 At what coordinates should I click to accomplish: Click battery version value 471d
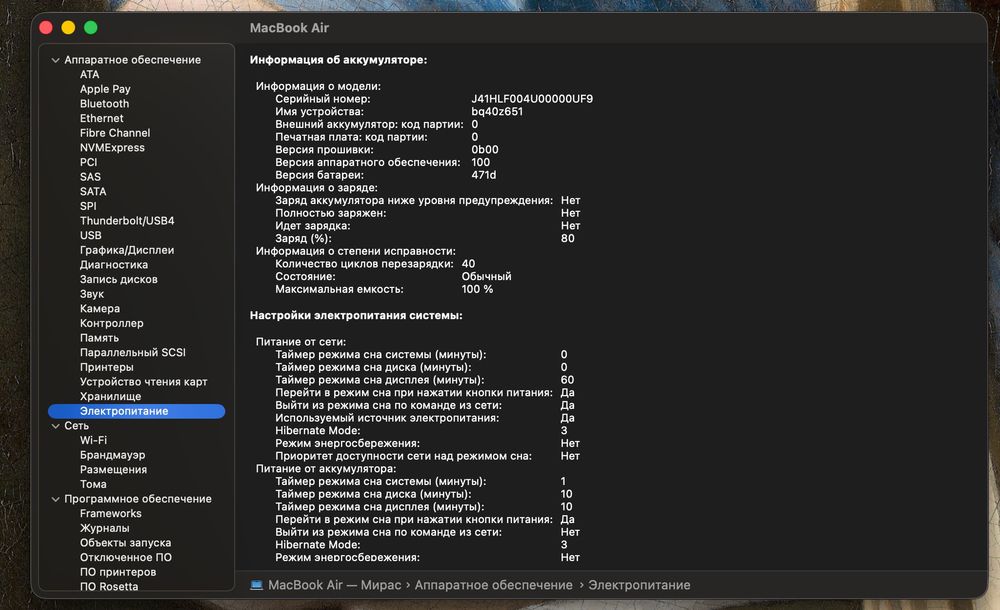click(483, 175)
